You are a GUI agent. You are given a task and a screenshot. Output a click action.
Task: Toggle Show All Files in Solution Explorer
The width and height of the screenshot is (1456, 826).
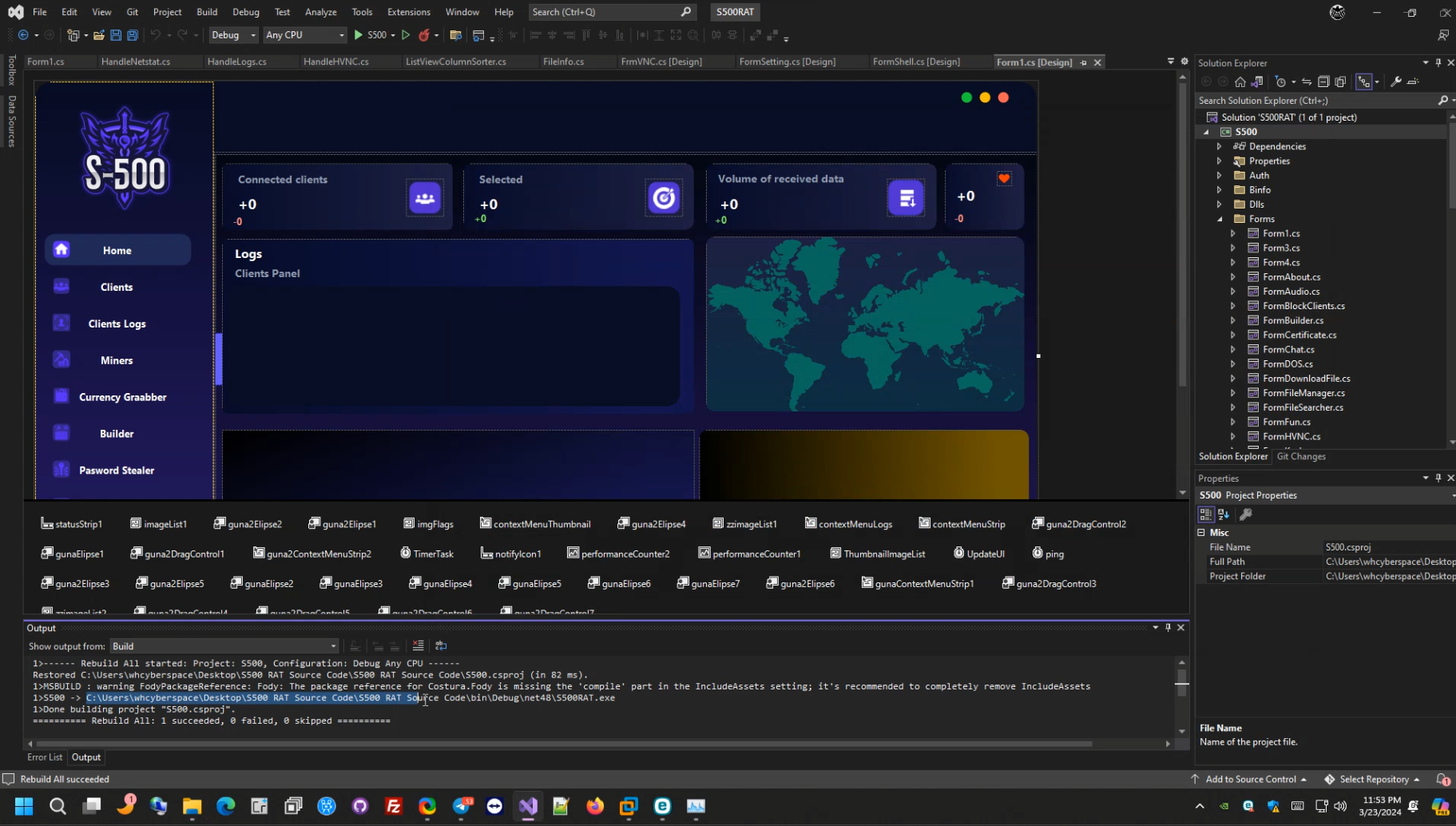point(1340,81)
